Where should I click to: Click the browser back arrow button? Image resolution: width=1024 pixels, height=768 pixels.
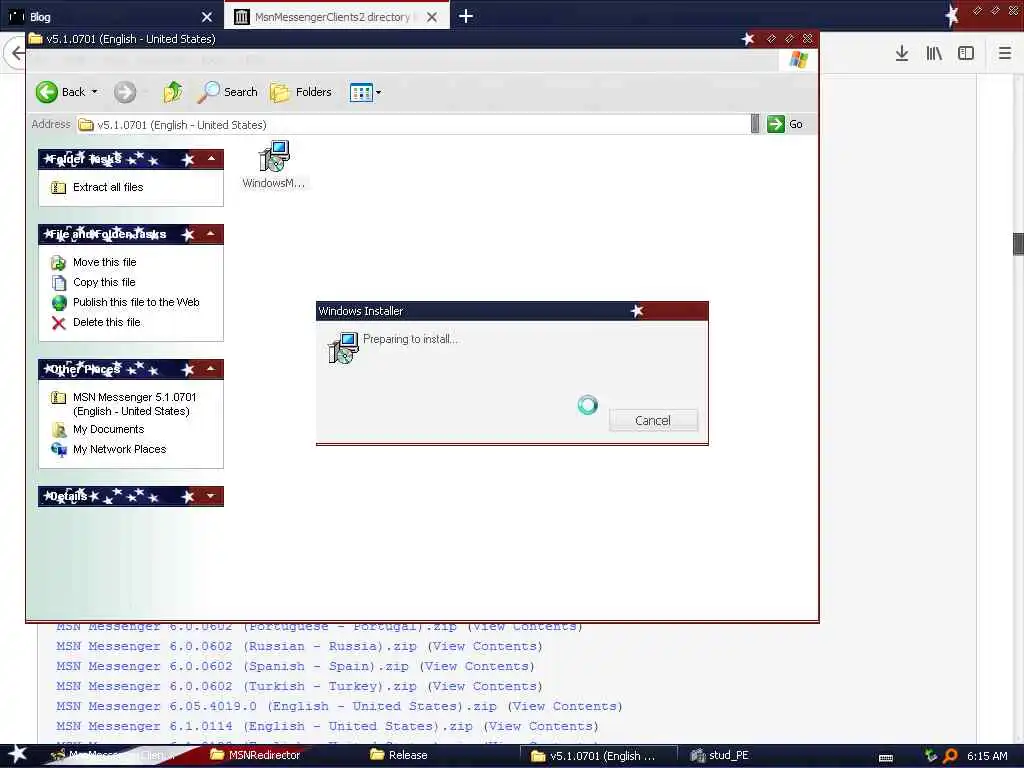point(16,54)
